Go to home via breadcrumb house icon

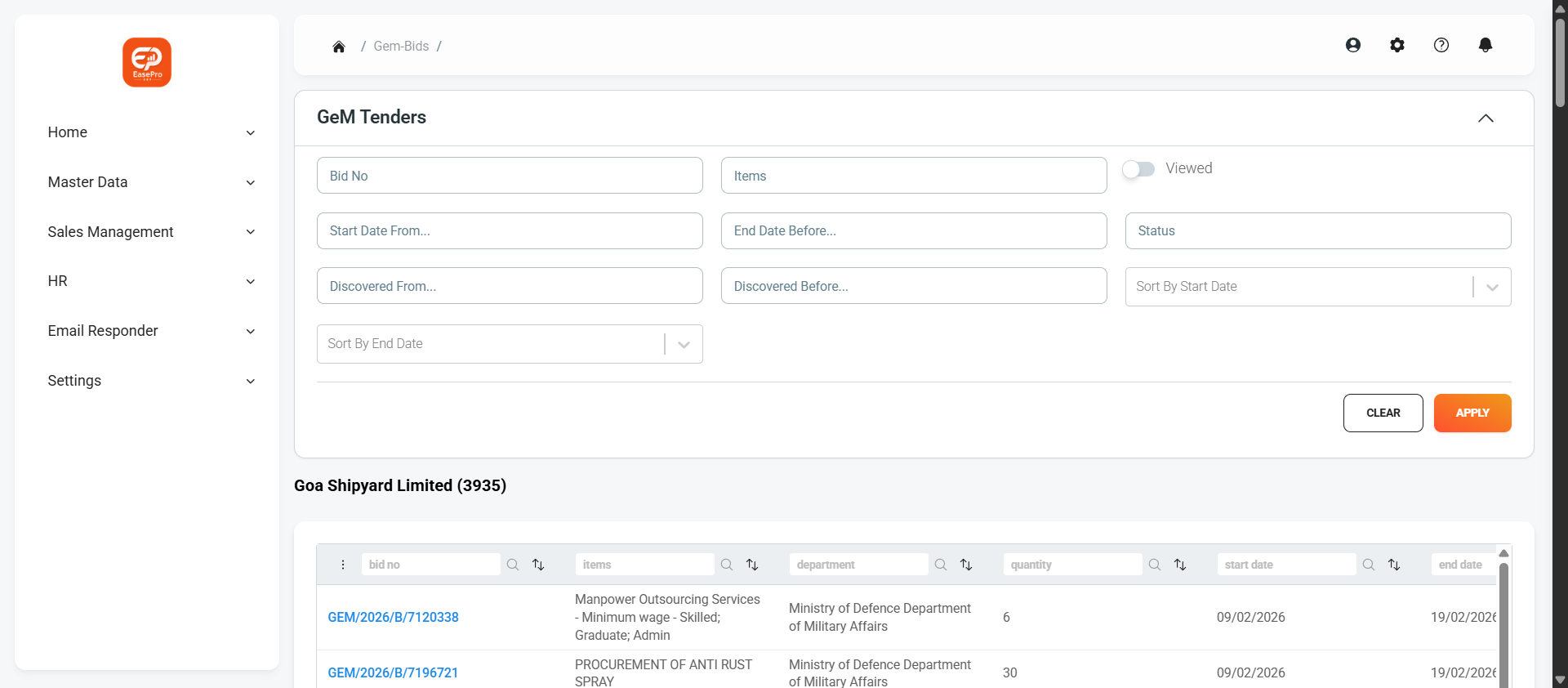coord(339,47)
